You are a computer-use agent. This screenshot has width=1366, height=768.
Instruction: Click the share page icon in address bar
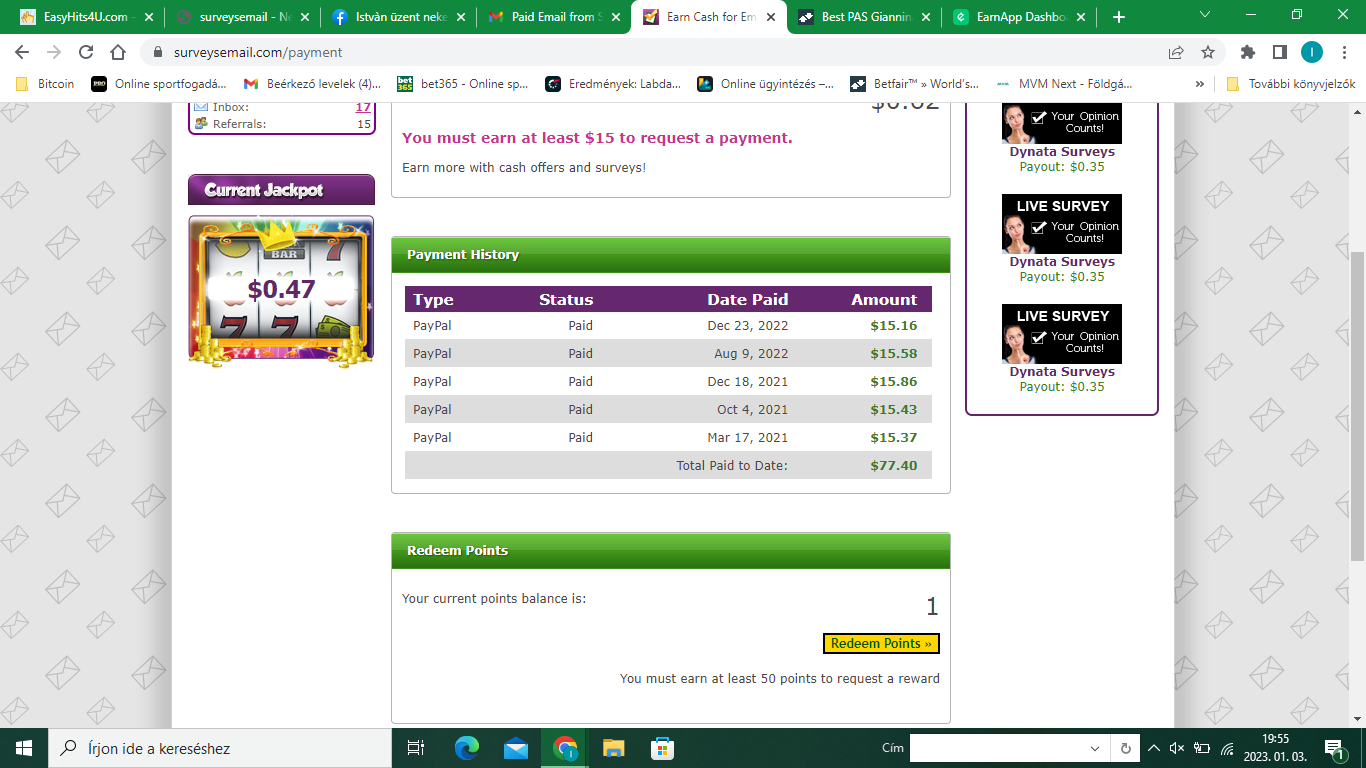(1176, 52)
